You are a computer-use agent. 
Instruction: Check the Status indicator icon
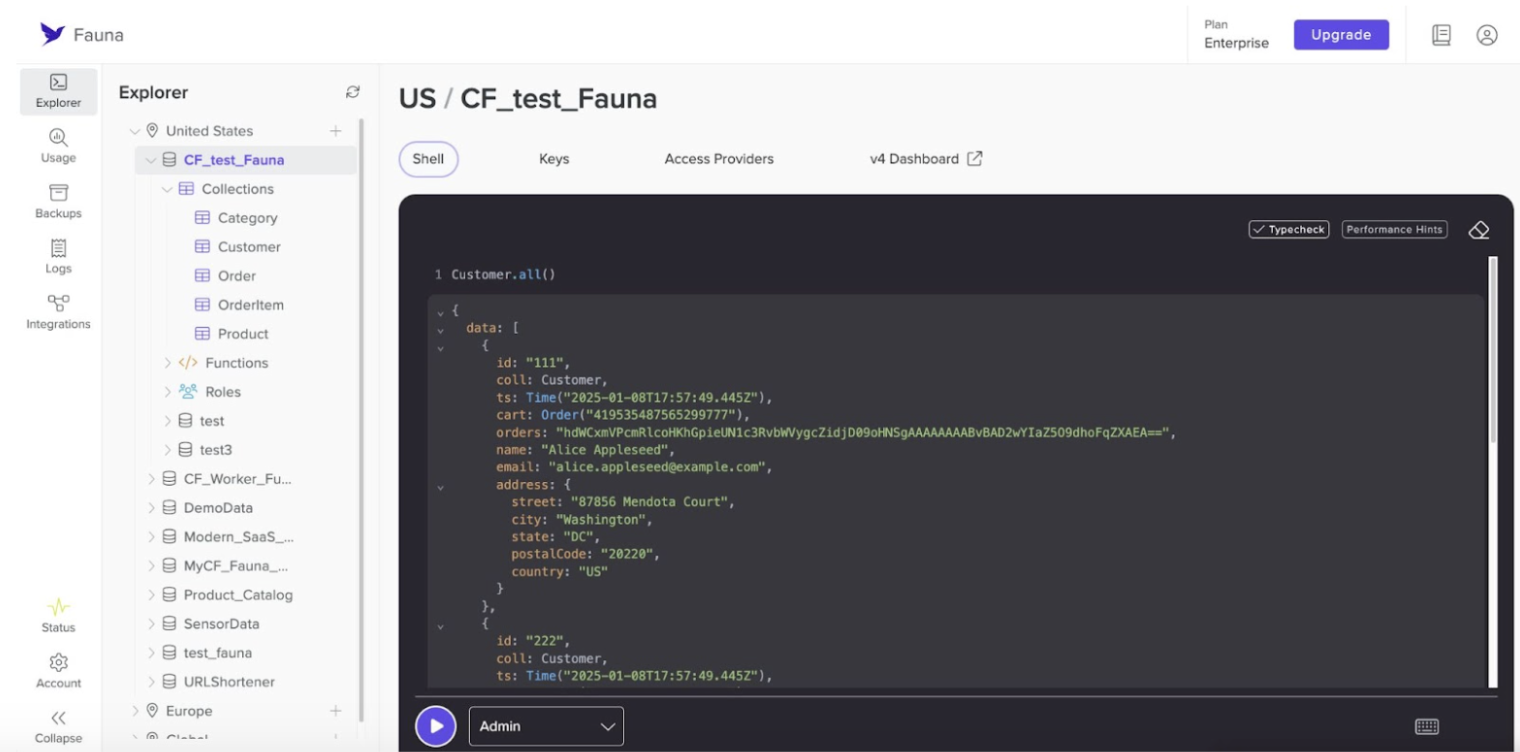pyautogui.click(x=59, y=607)
